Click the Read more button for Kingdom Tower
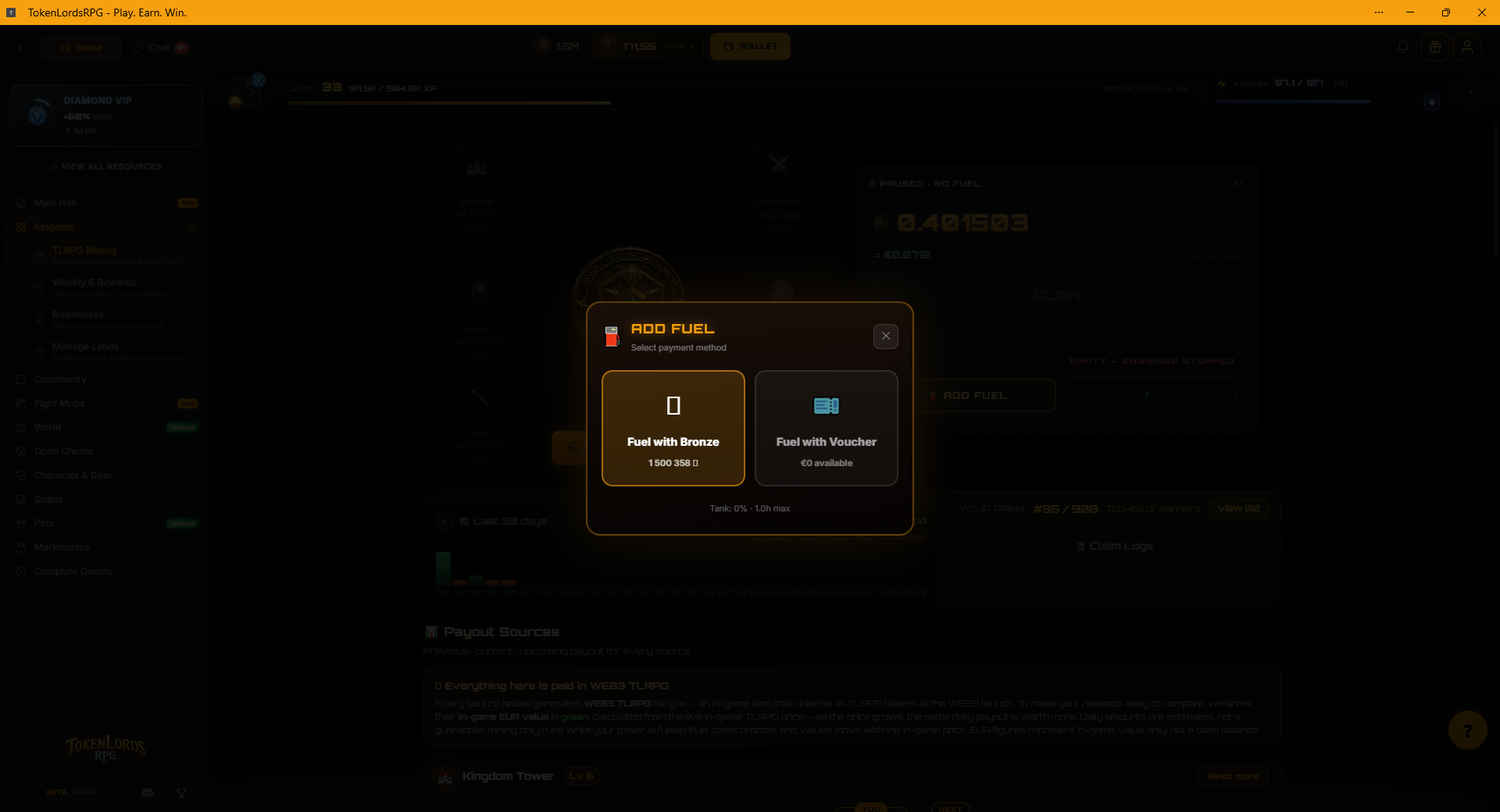 1233,776
